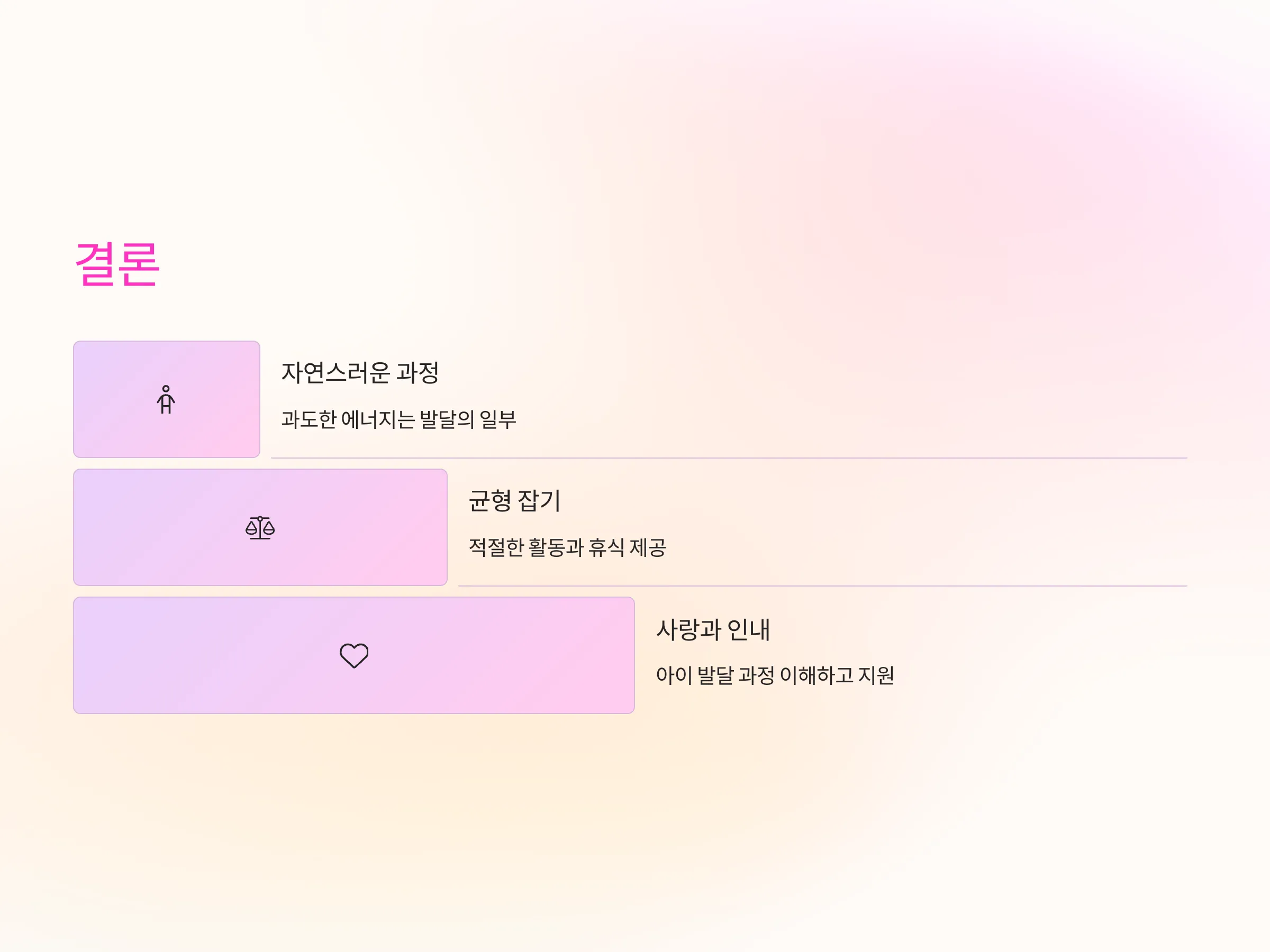
Task: Select the heart outline icon
Action: click(353, 655)
